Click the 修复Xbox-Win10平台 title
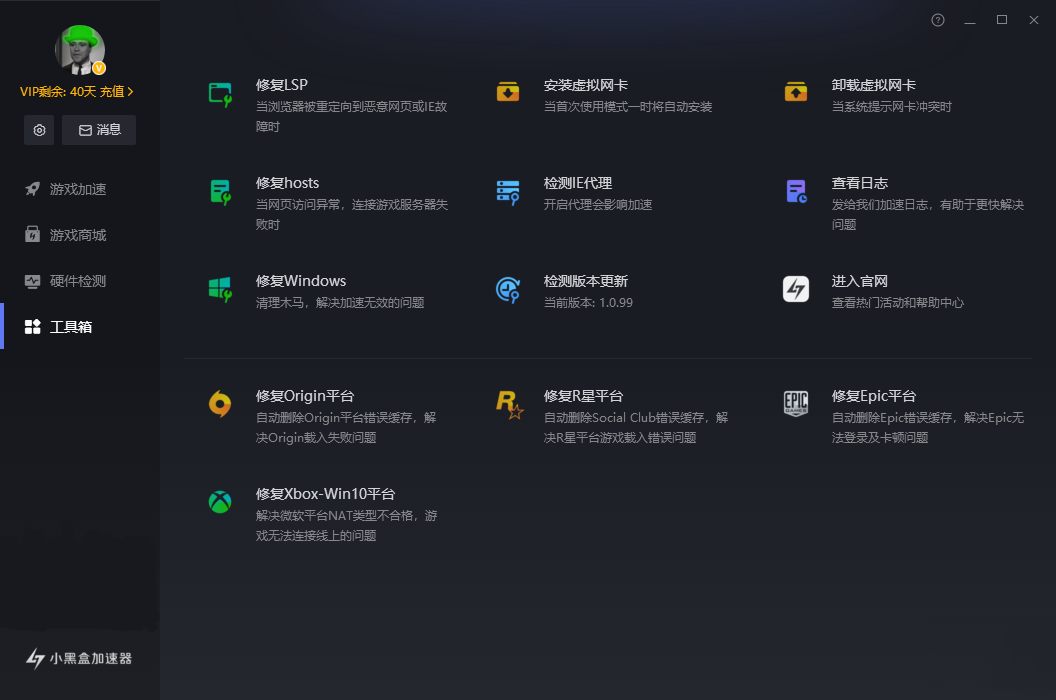The height and width of the screenshot is (700, 1056). [x=325, y=494]
